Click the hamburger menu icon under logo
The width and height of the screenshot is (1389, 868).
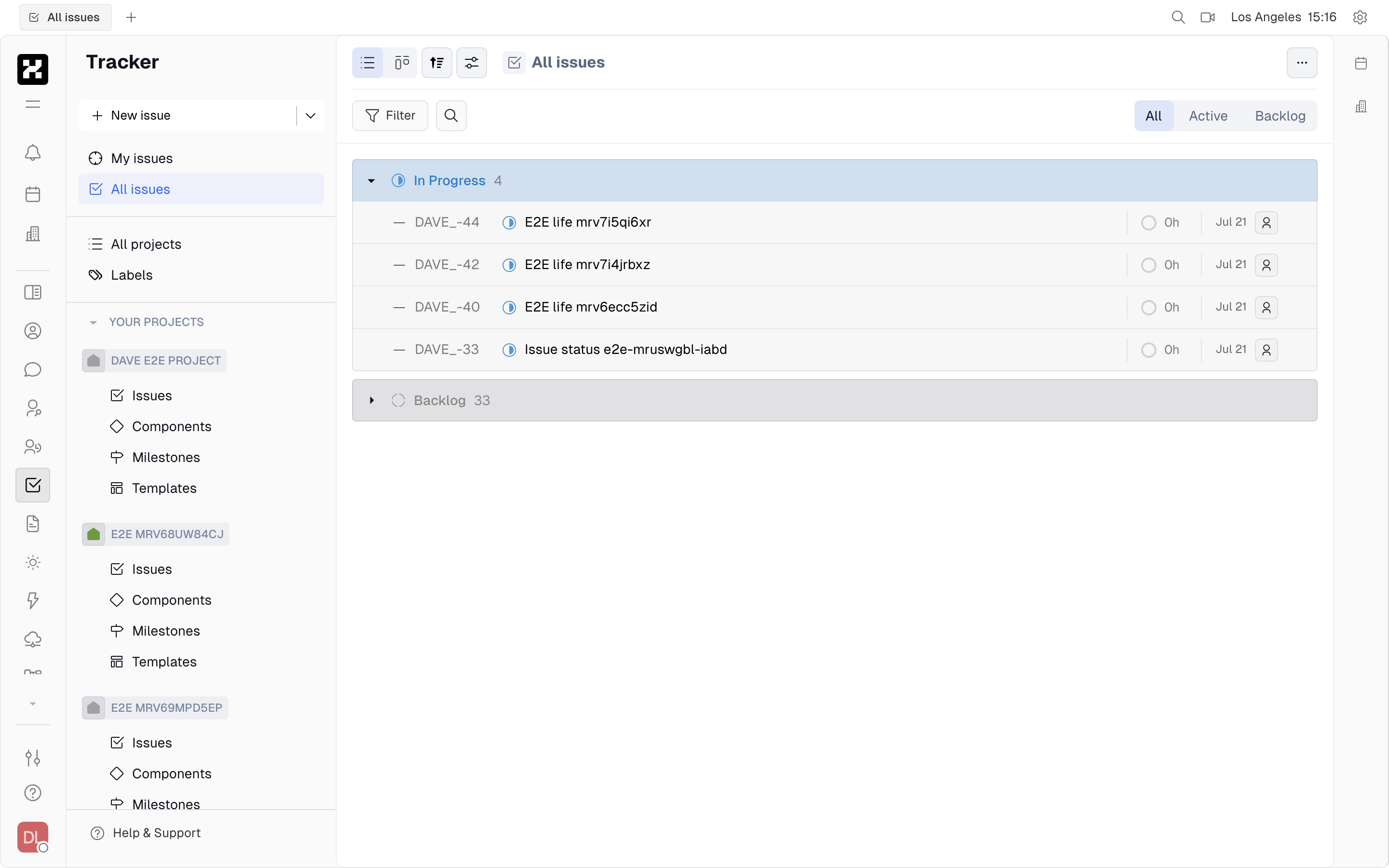point(33,104)
